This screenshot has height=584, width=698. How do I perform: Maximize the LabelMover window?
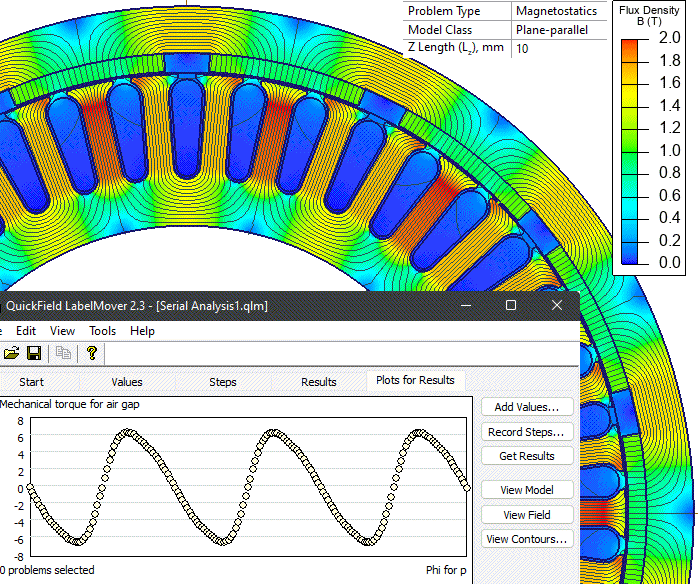511,305
